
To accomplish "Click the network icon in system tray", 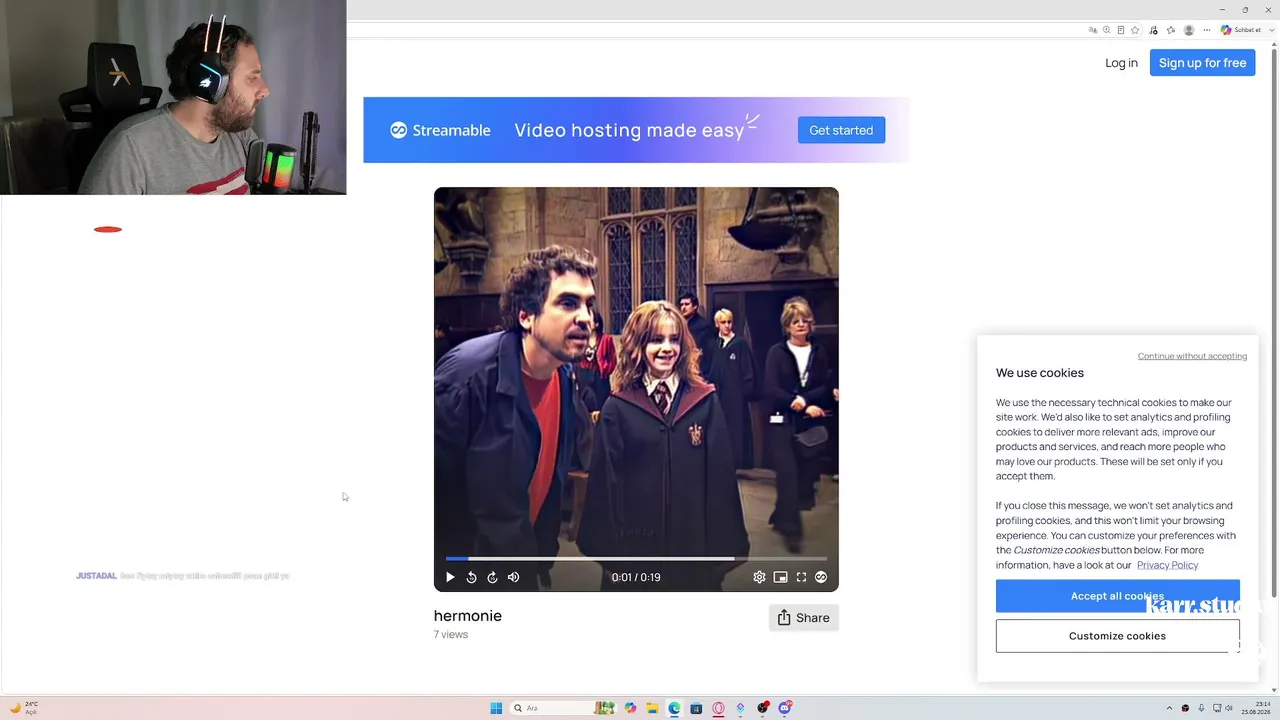I will point(1215,708).
